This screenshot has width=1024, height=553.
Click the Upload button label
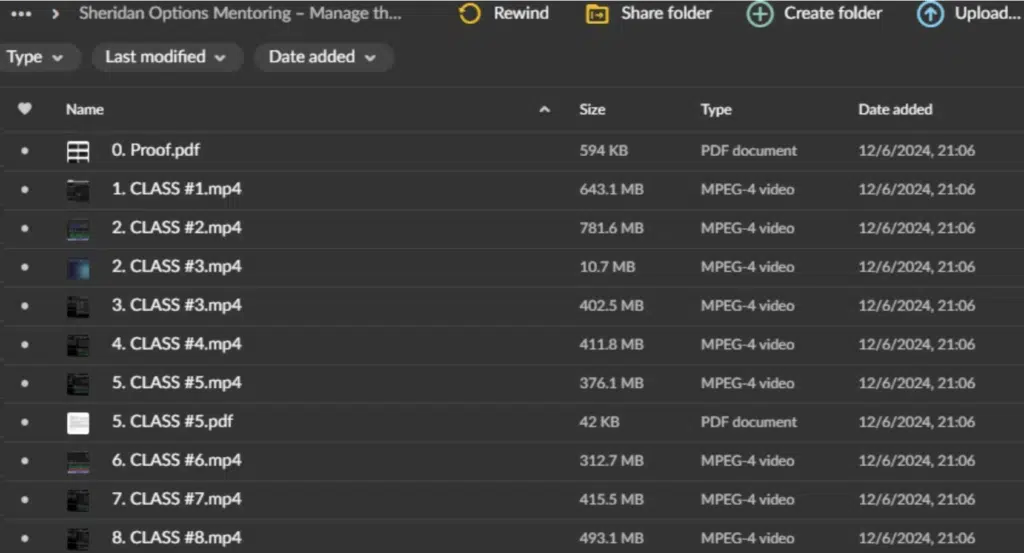tap(987, 13)
